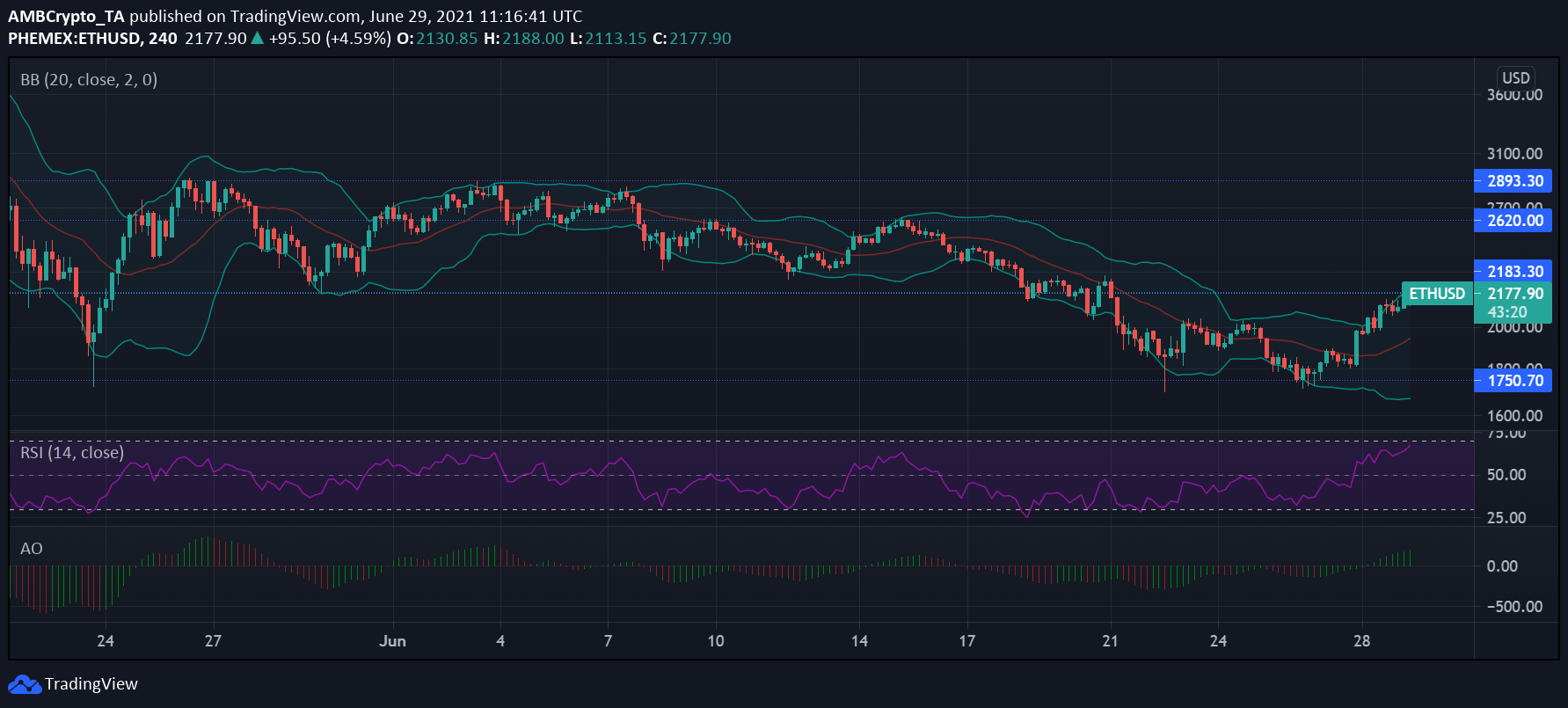The image size is (1568, 708).
Task: Click the 2620.00 price level tag
Action: [1513, 221]
